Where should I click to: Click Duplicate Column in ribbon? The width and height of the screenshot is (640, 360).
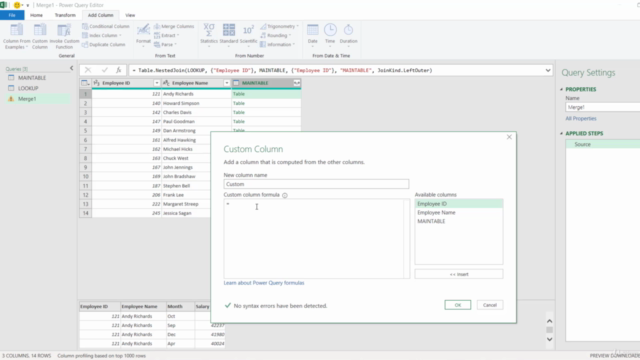tap(104, 44)
